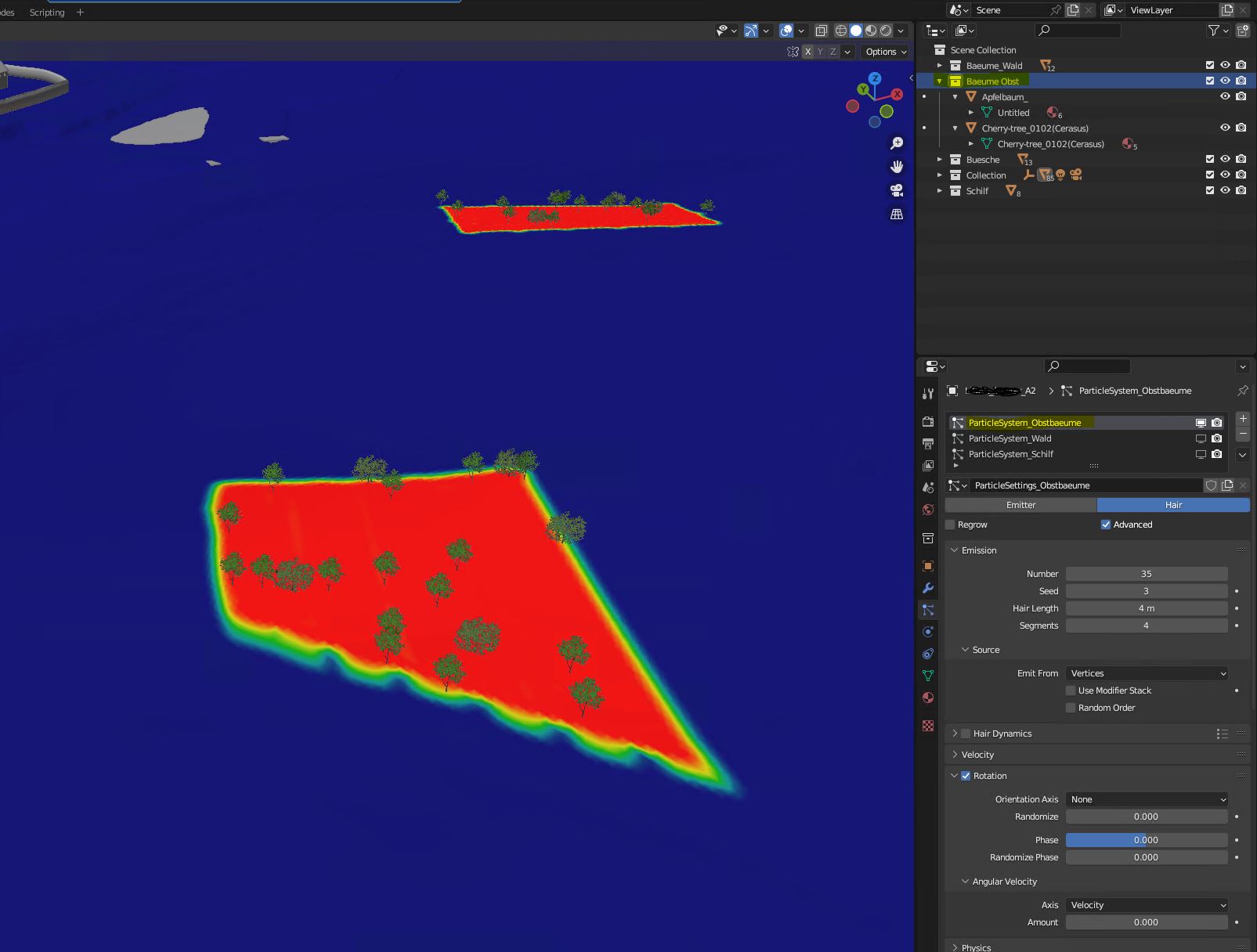
Task: Toggle X-ray display in viewport header
Action: pos(821,31)
